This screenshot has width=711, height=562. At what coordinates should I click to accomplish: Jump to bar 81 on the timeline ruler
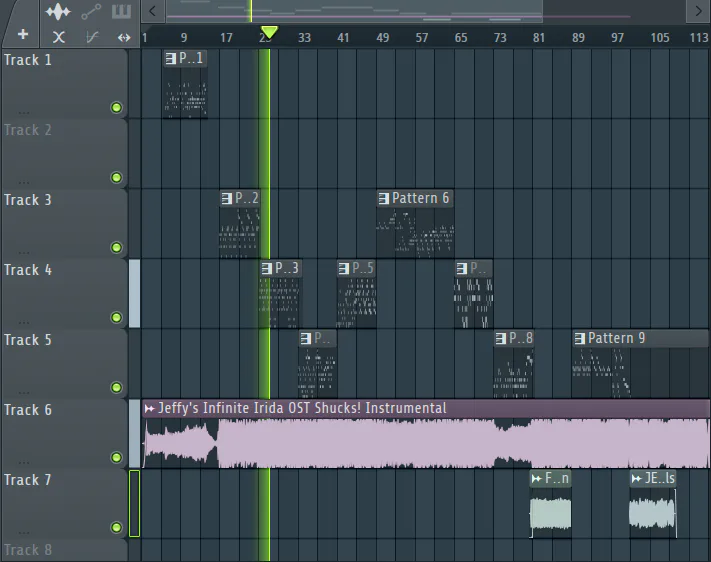coord(539,38)
